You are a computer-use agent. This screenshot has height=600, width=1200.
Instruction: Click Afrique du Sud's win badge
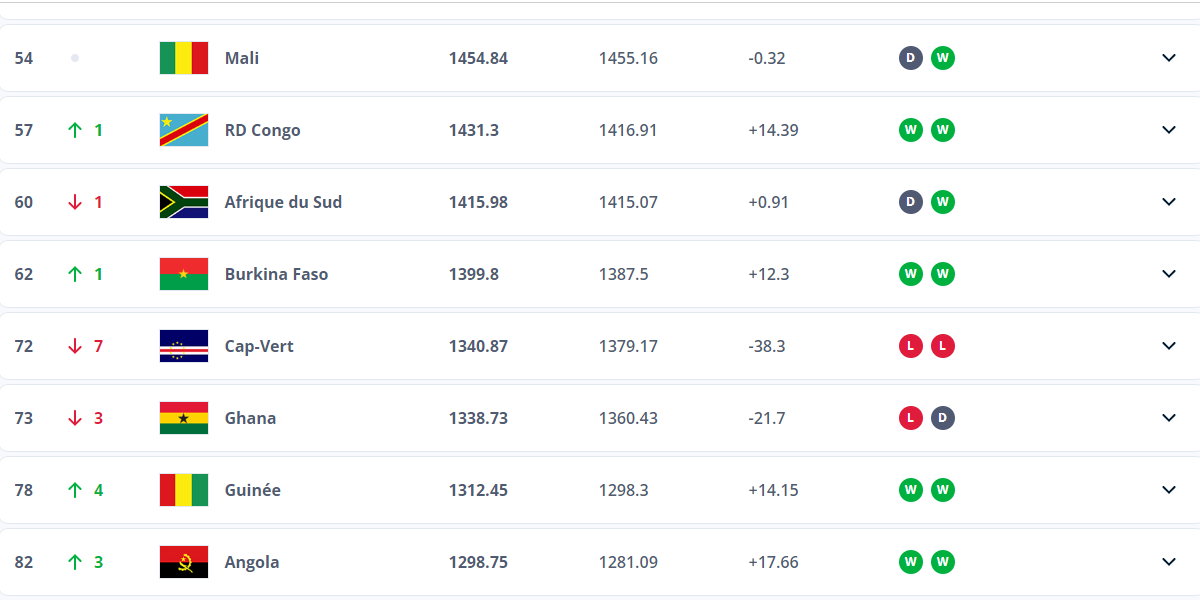(942, 202)
